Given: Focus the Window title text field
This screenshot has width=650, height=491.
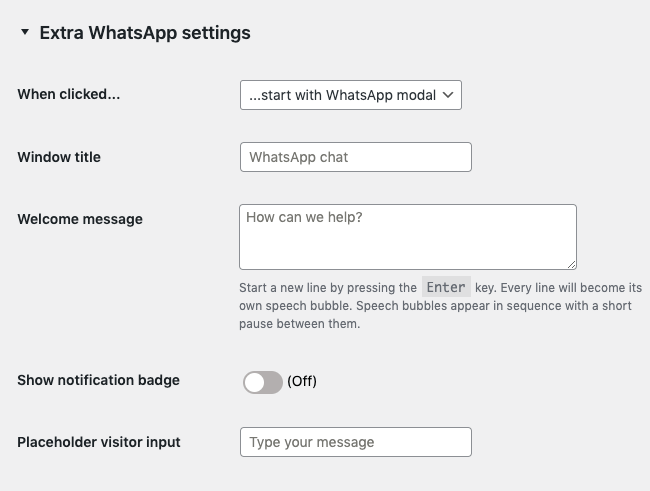Looking at the screenshot, I should click(355, 157).
